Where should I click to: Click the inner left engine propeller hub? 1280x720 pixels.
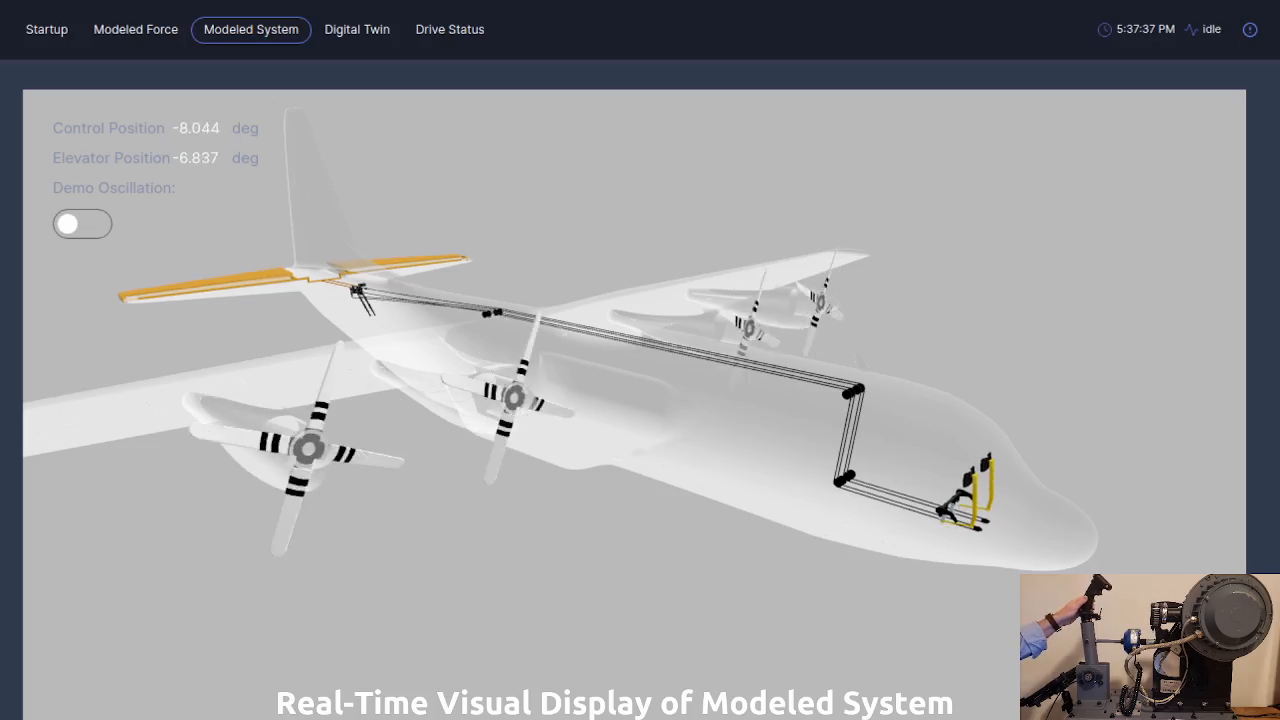[514, 398]
